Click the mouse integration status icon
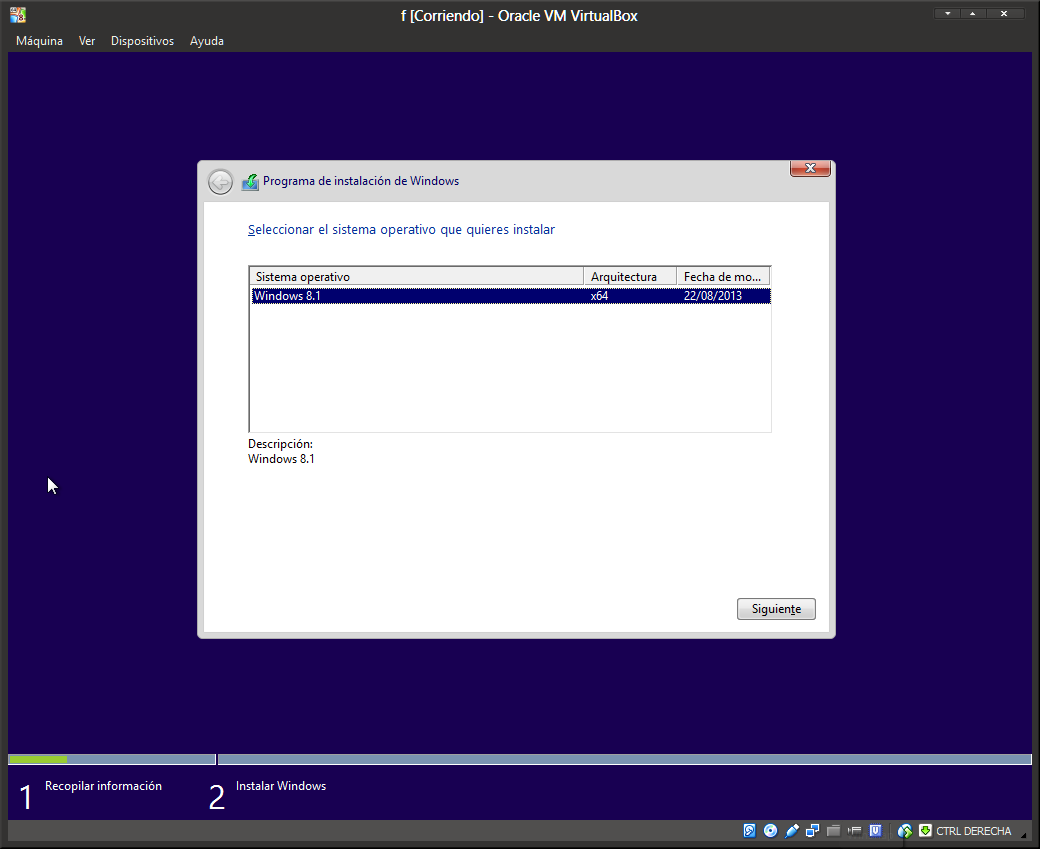This screenshot has width=1040, height=849. coord(905,830)
